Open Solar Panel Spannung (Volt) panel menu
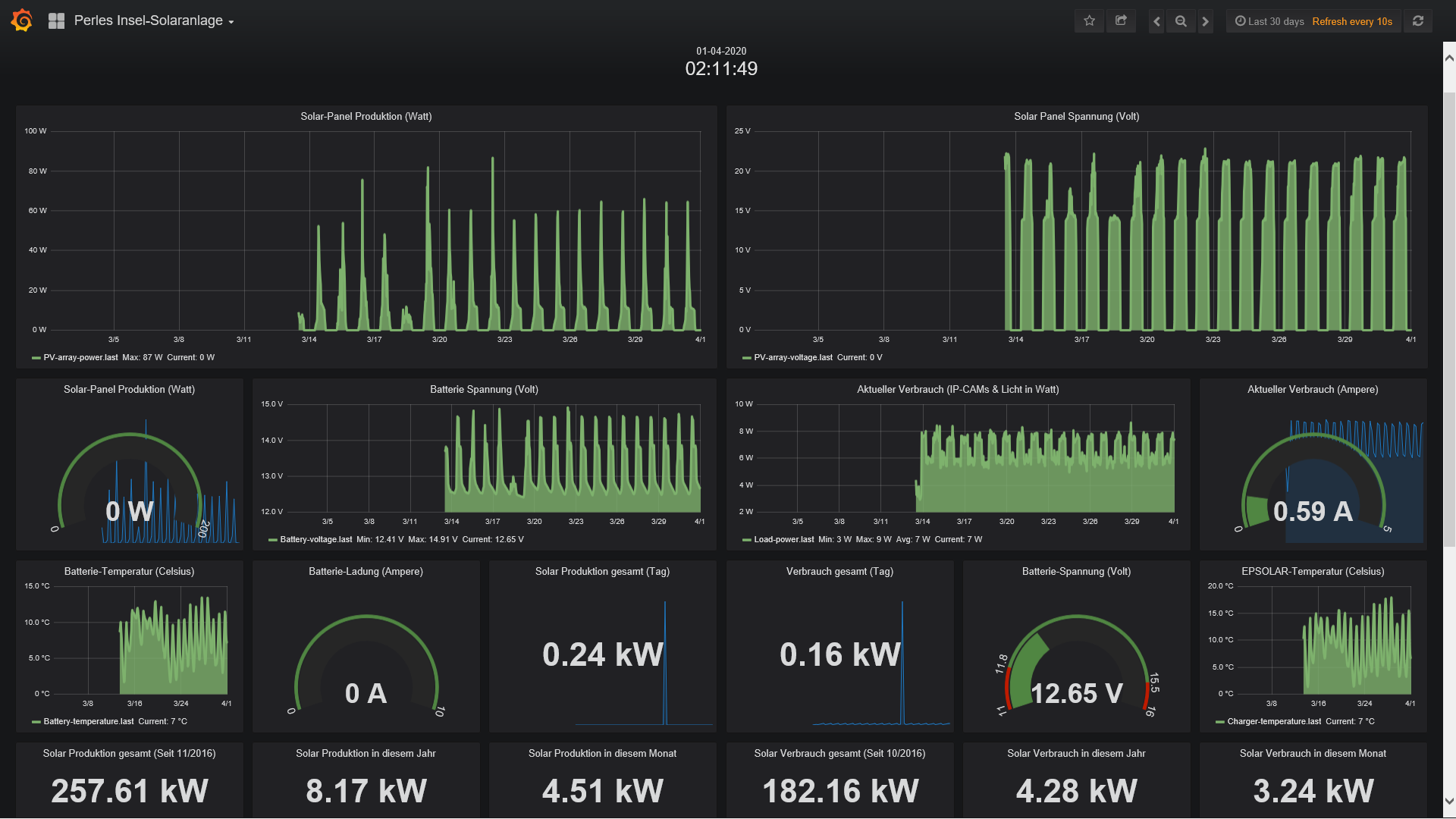Viewport: 1456px width, 819px height. pos(1076,116)
